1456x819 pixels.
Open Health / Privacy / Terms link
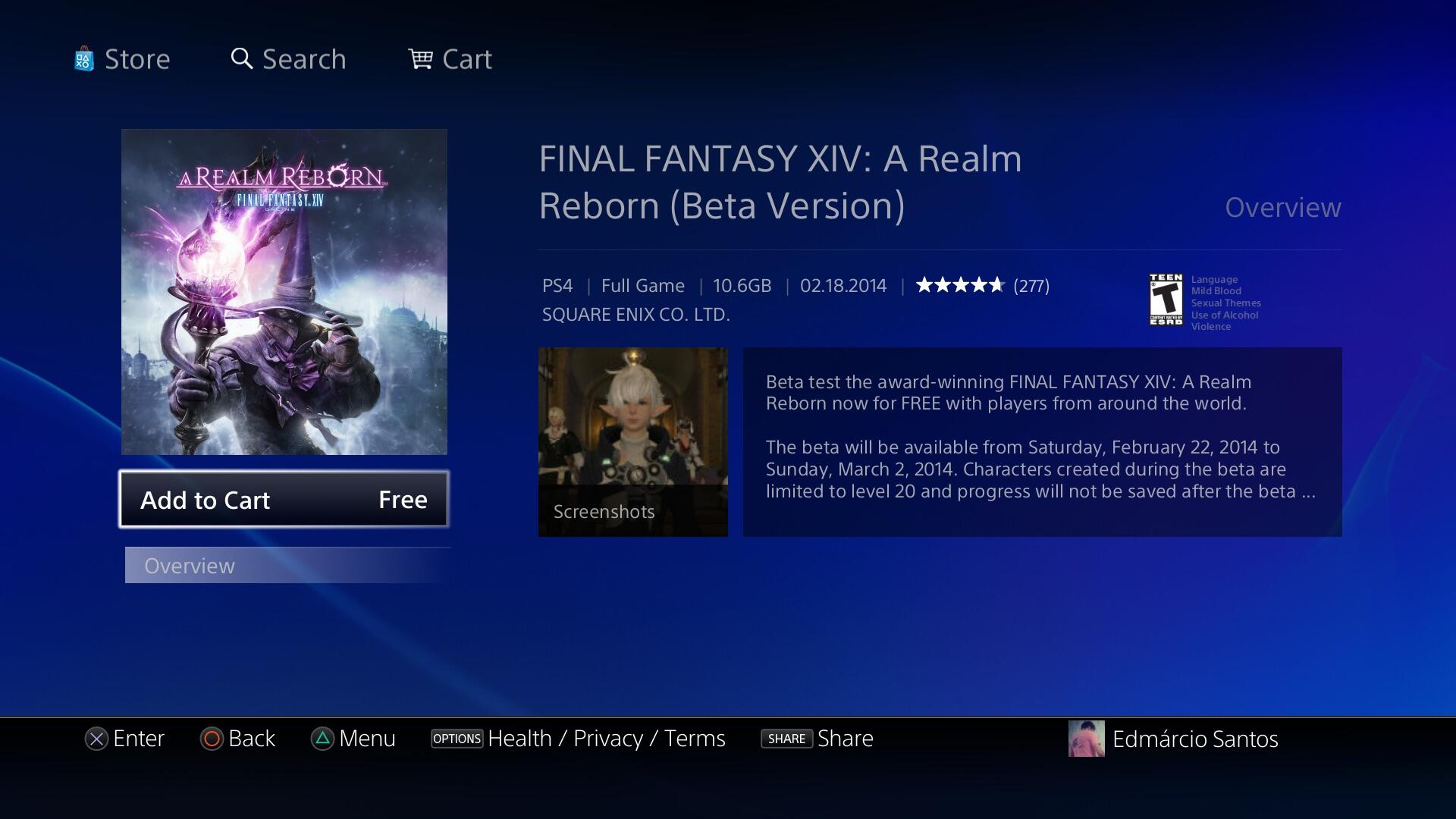(x=607, y=739)
